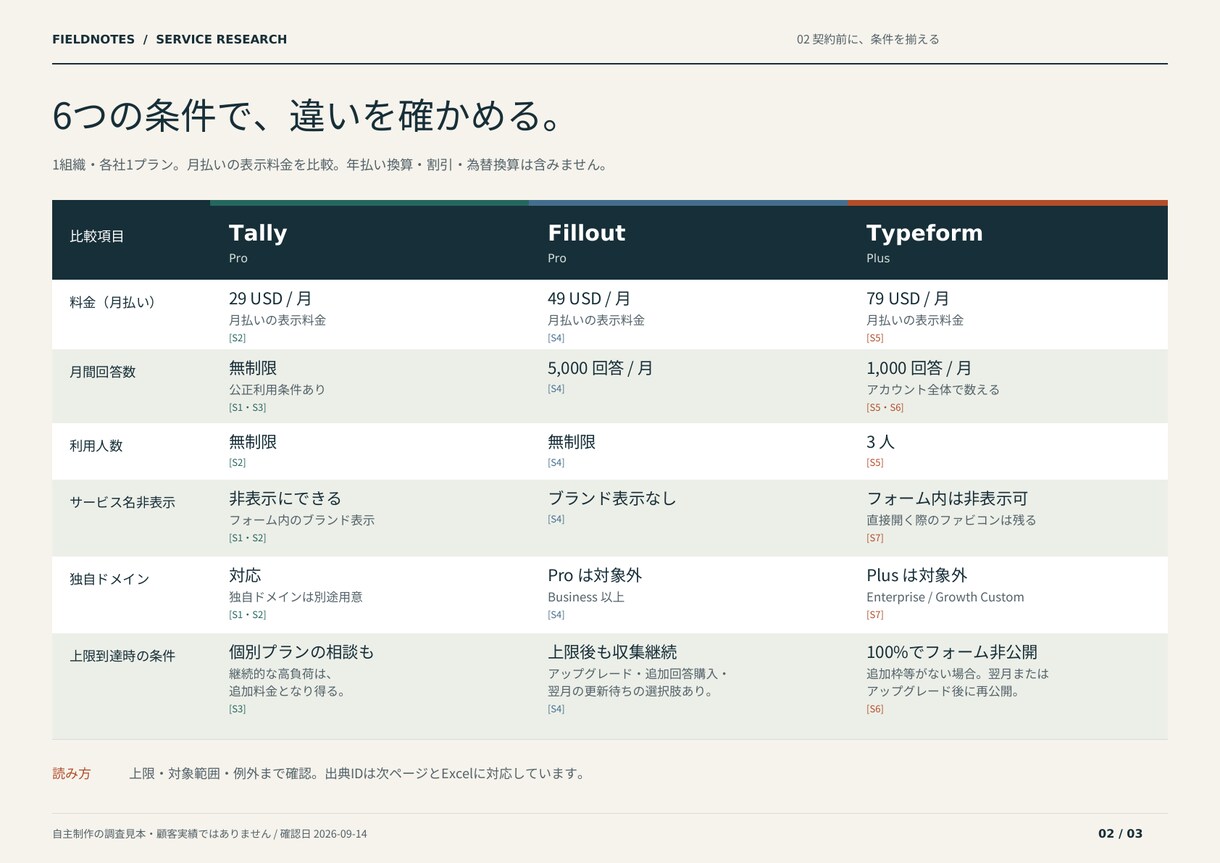The width and height of the screenshot is (1220, 863).
Task: Click '直接開く際のファビコンは残る' note
Action: tap(951, 521)
